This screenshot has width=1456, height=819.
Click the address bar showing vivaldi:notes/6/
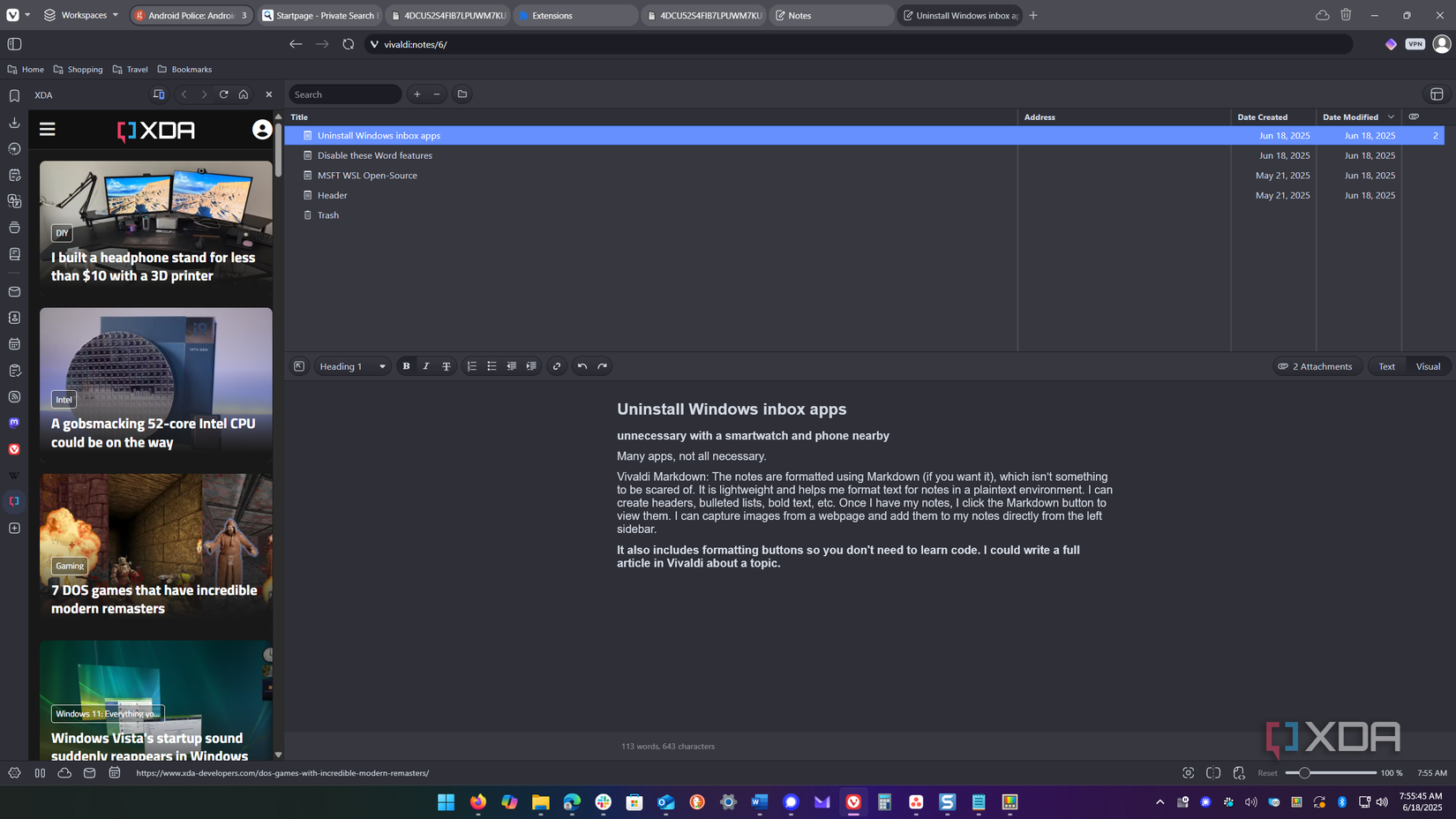pos(858,44)
